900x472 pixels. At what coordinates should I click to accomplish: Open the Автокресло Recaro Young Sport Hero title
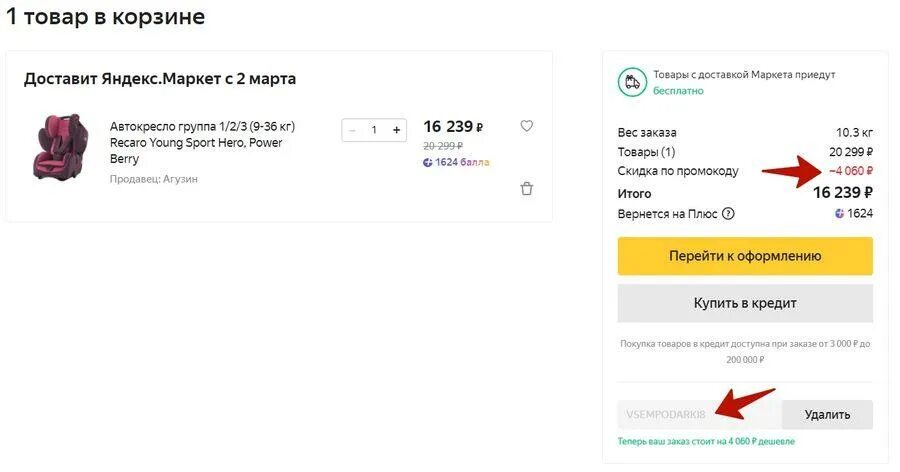point(202,142)
